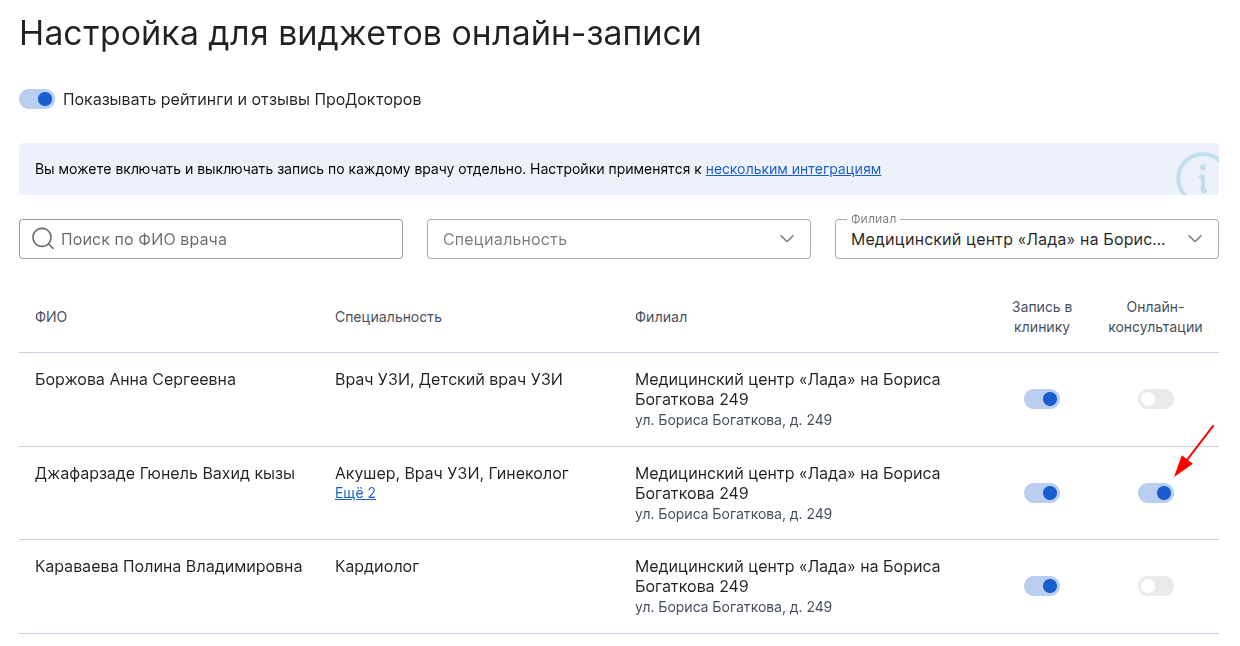Screen dimensions: 1240x646
Task: Click the label Показывать рейтинги и отзывы ПроДокторов
Action: [x=242, y=100]
